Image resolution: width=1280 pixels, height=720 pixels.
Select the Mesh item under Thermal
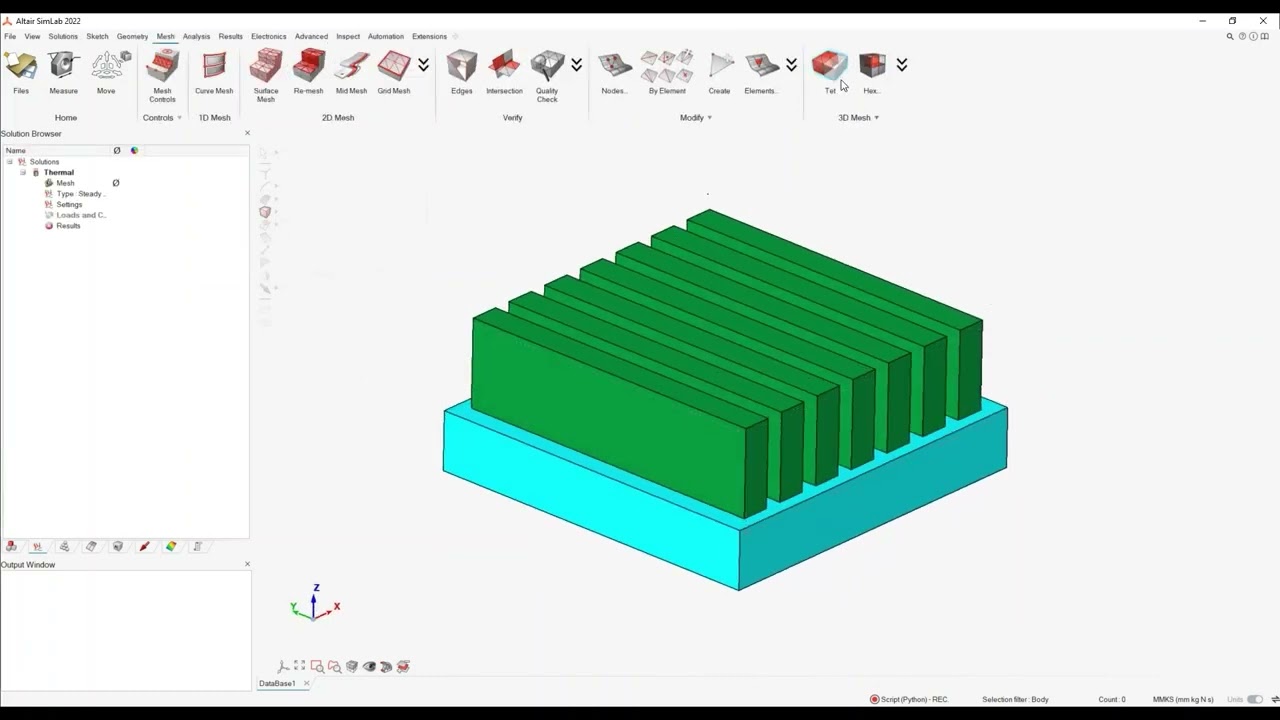click(65, 183)
